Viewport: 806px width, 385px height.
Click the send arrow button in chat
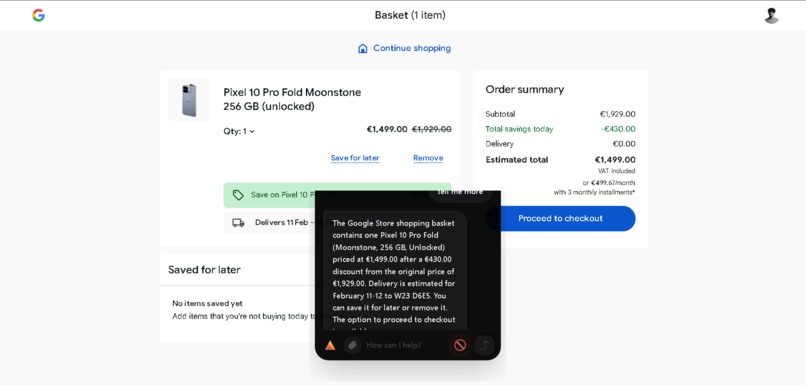(x=484, y=345)
